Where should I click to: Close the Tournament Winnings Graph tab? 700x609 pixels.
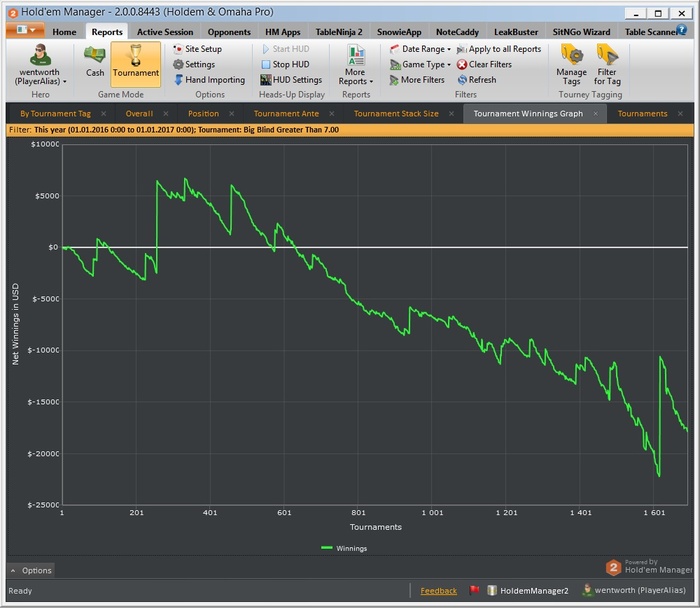tap(596, 114)
